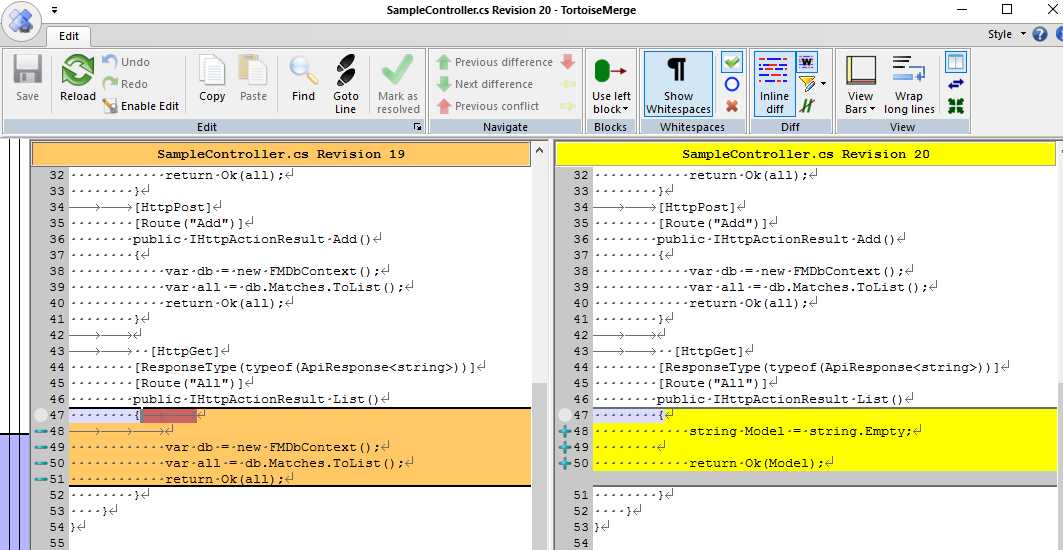Click right line 'string Model = string.Empty;'
Image resolution: width=1063 pixels, height=550 pixels.
pyautogui.click(x=801, y=431)
